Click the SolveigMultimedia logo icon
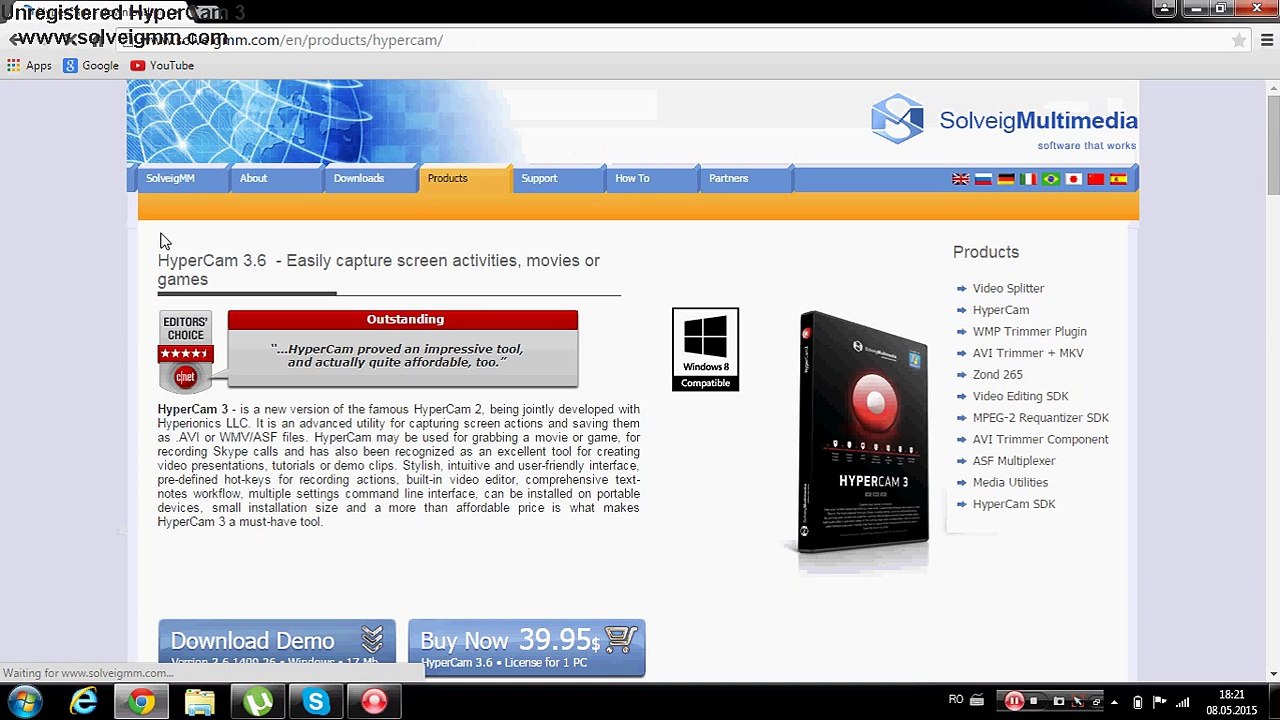This screenshot has width=1280, height=720. pos(897,119)
